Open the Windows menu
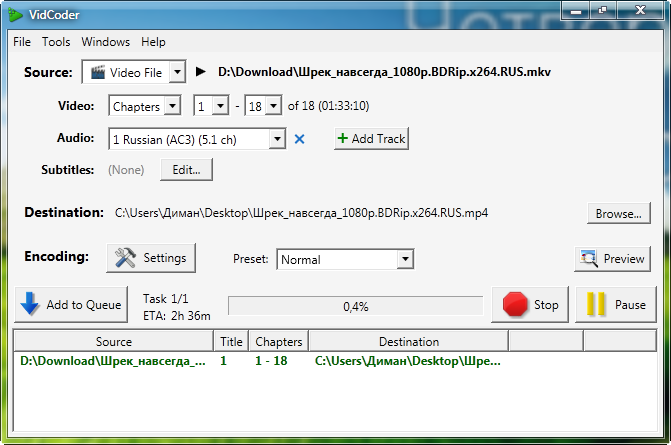 [x=105, y=42]
